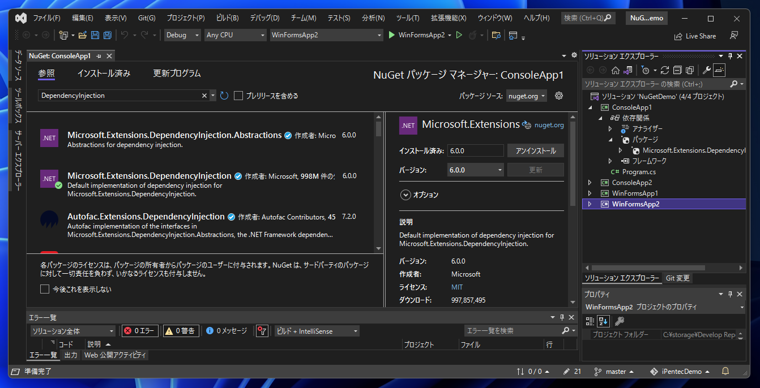The image size is (760, 388).
Task: Toggle the 0 warnings filter button
Action: click(x=181, y=331)
